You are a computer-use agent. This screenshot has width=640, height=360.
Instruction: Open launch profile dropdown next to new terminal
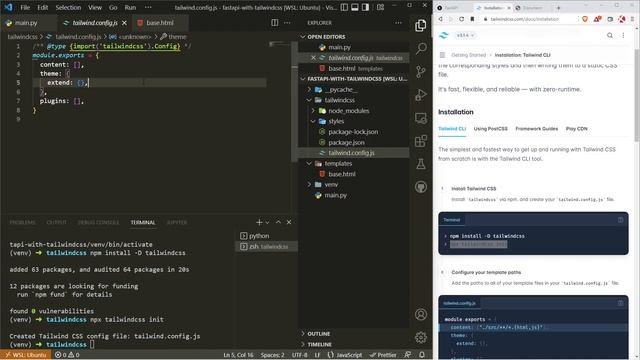(x=267, y=222)
